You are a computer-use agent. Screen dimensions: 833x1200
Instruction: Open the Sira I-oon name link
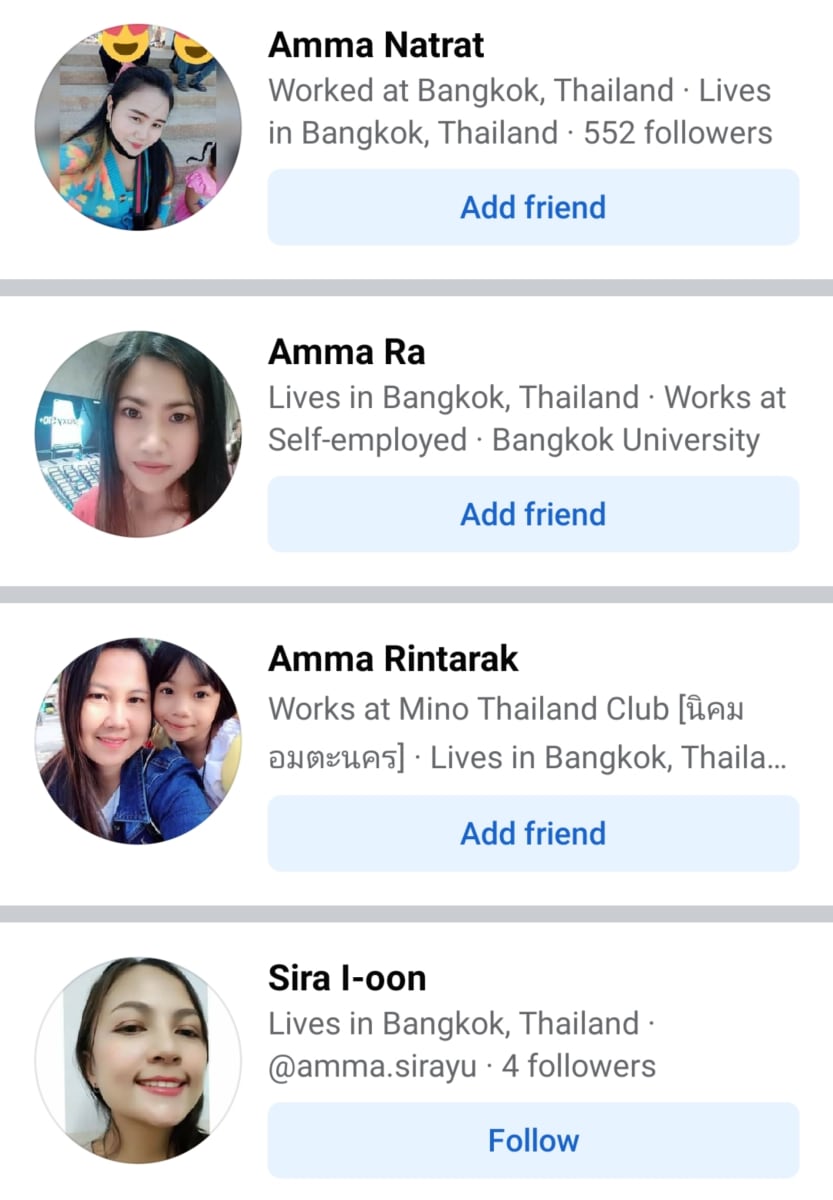pyautogui.click(x=347, y=978)
